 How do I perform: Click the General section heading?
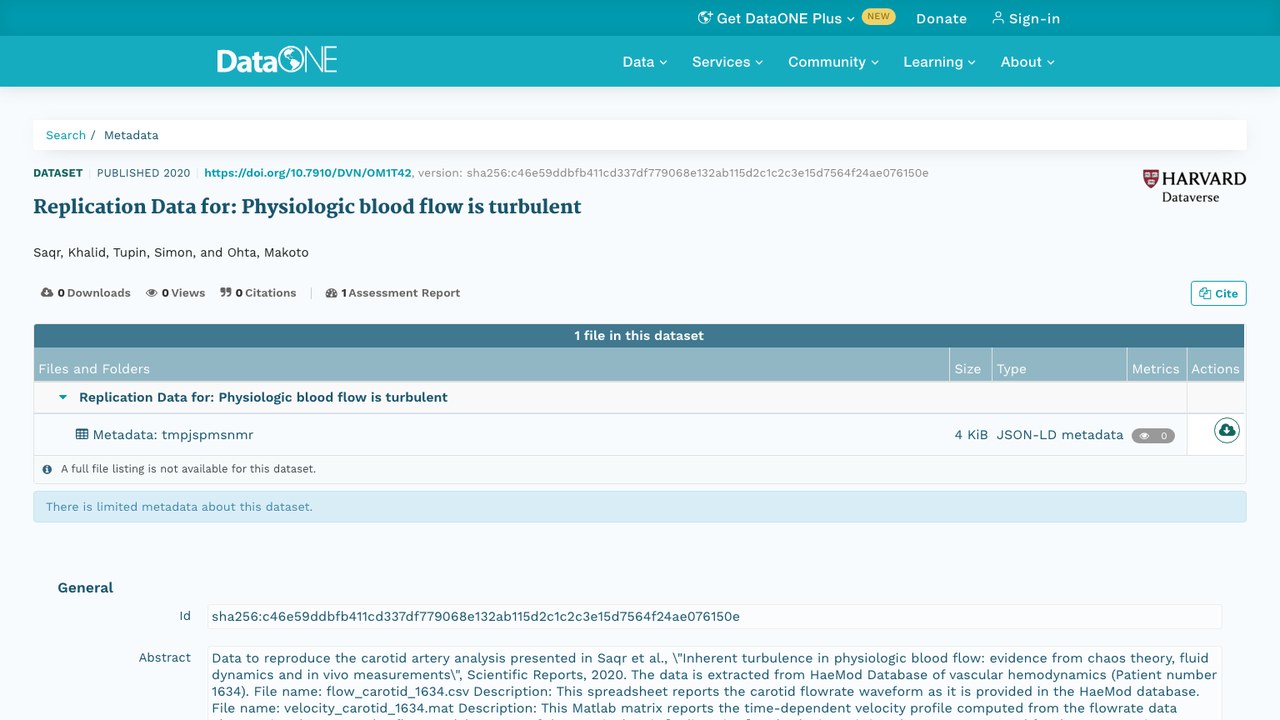85,588
